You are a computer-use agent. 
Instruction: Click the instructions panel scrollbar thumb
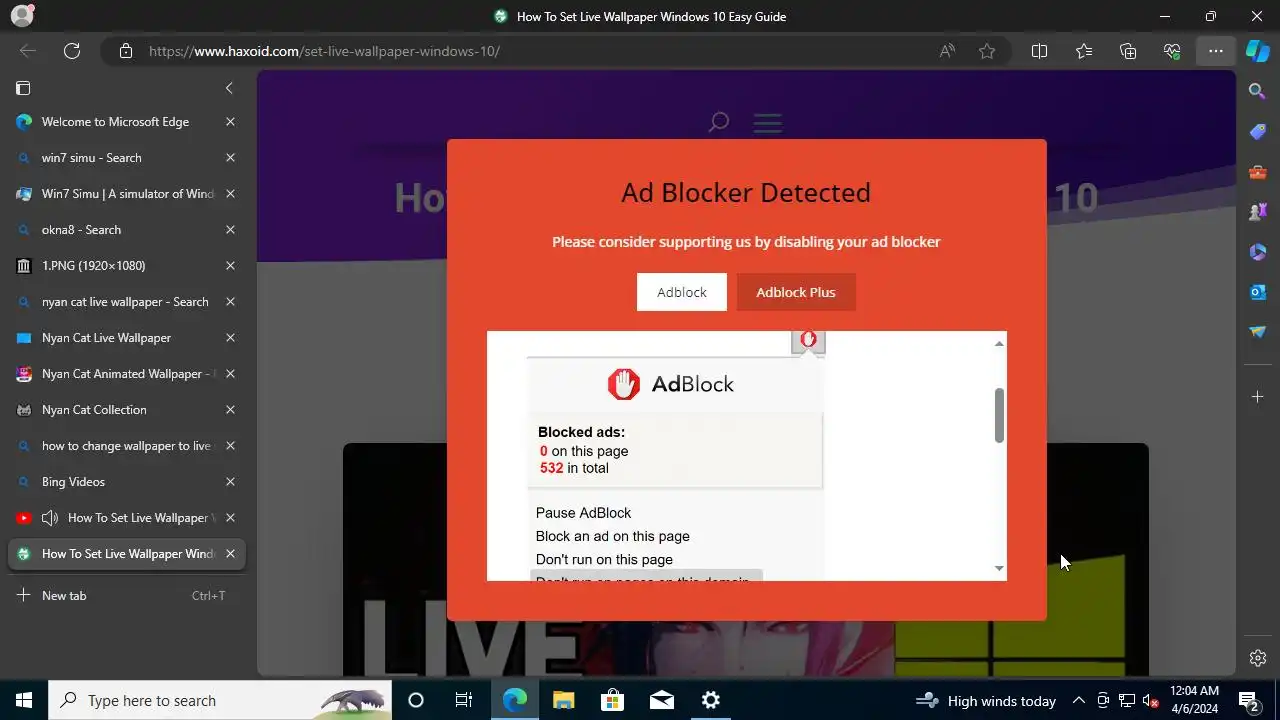999,415
